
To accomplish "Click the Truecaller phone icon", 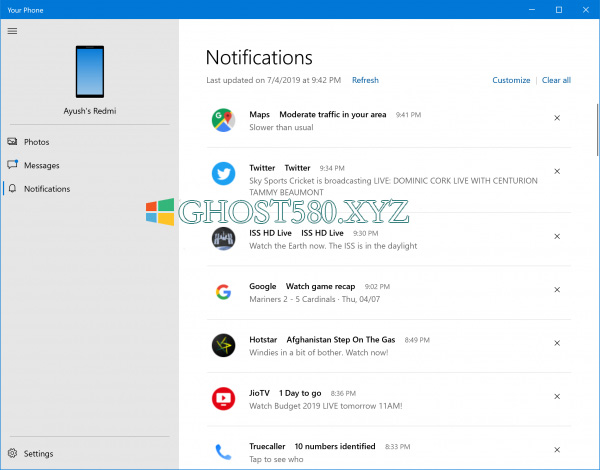I will point(223,452).
